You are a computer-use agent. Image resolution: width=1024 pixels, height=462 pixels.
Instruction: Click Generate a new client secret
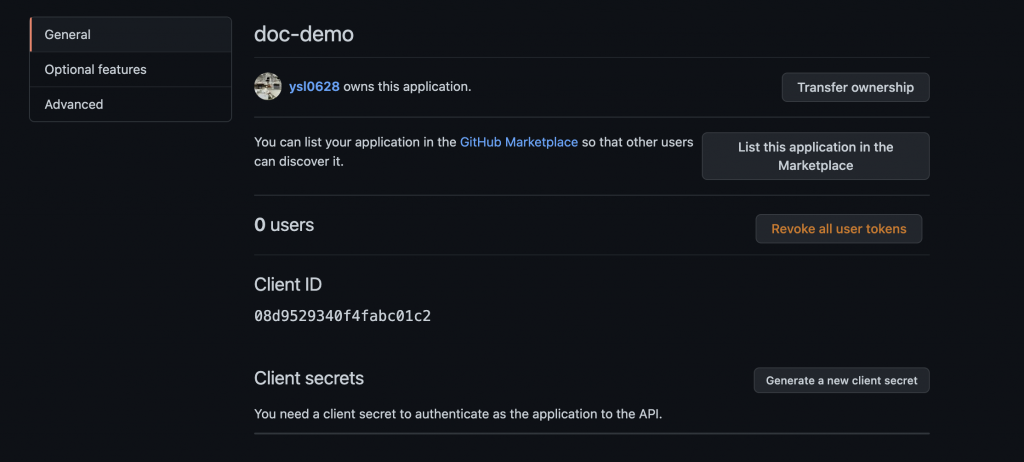click(x=841, y=380)
